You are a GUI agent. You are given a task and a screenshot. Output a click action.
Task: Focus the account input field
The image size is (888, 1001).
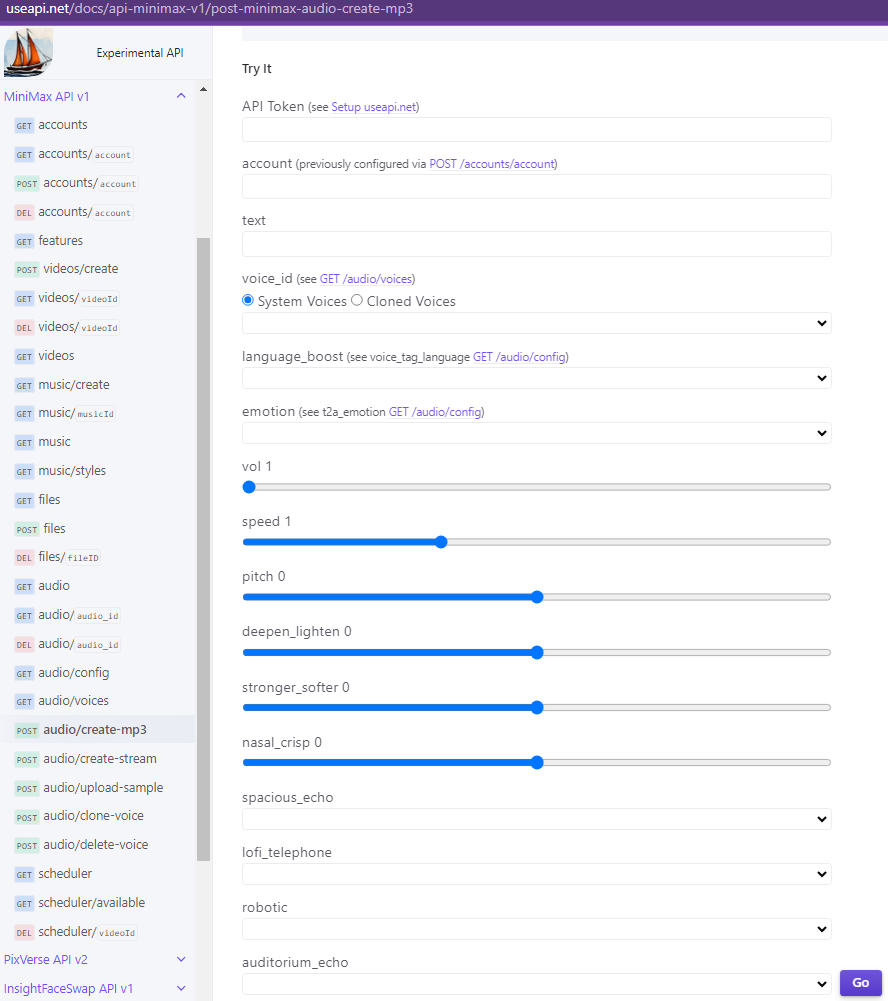point(536,186)
